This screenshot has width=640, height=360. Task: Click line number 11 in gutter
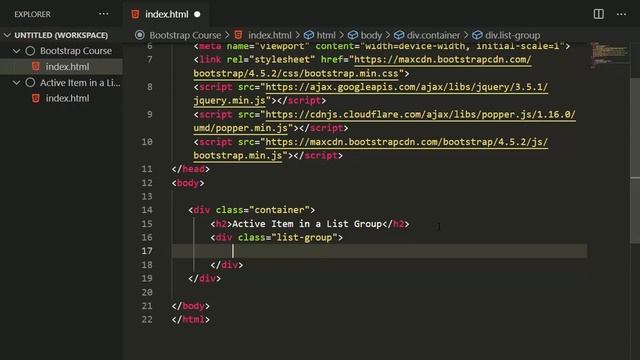coord(147,169)
